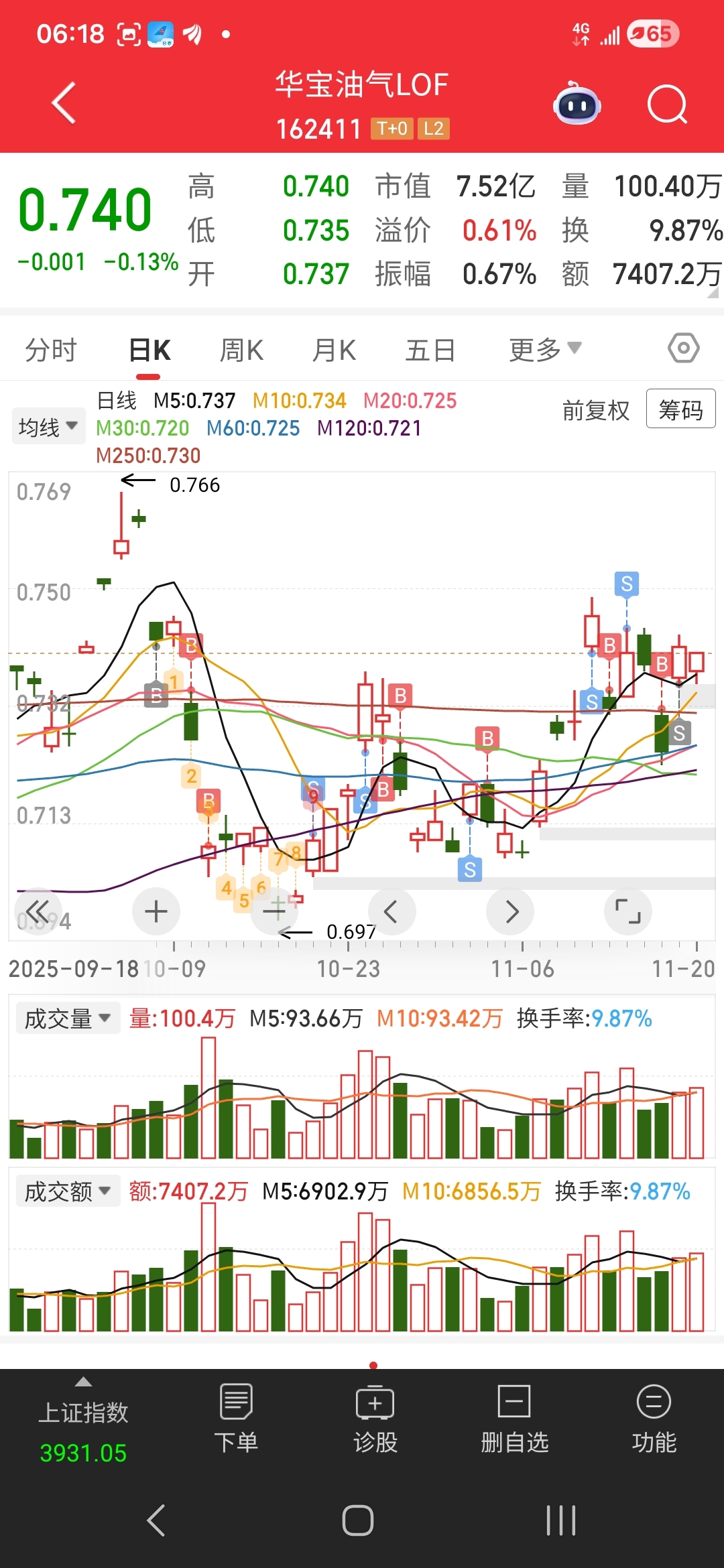Open 成交额 indicator dropdown
Image resolution: width=724 pixels, height=1568 pixels.
pos(67,1191)
